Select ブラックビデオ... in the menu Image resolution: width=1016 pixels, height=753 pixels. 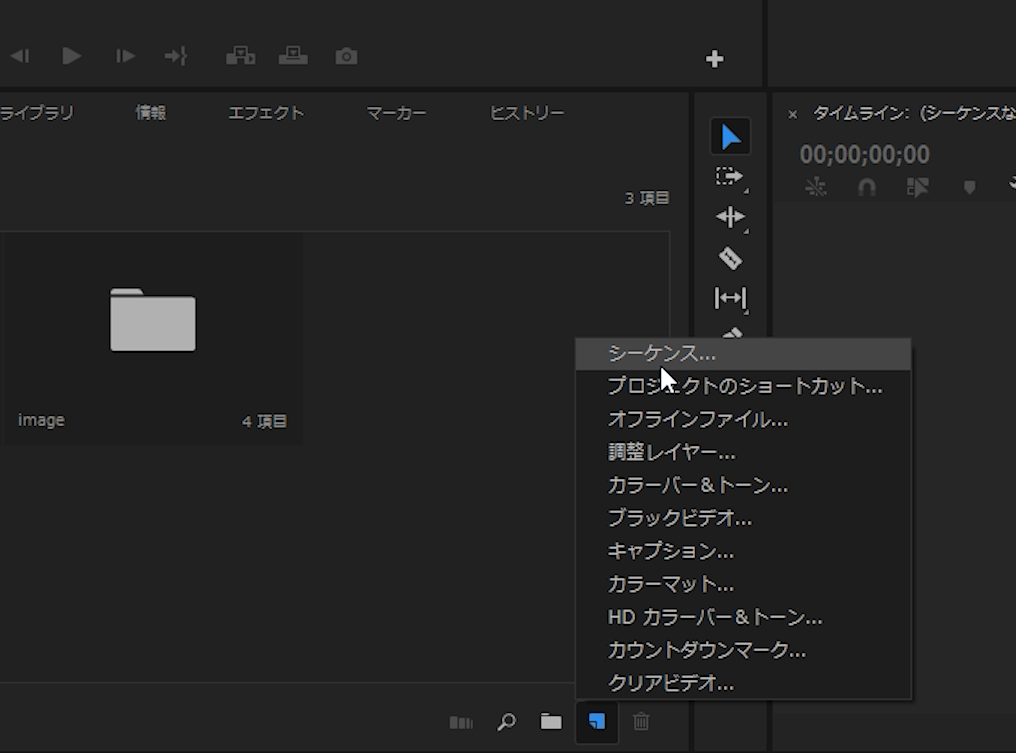743,518
